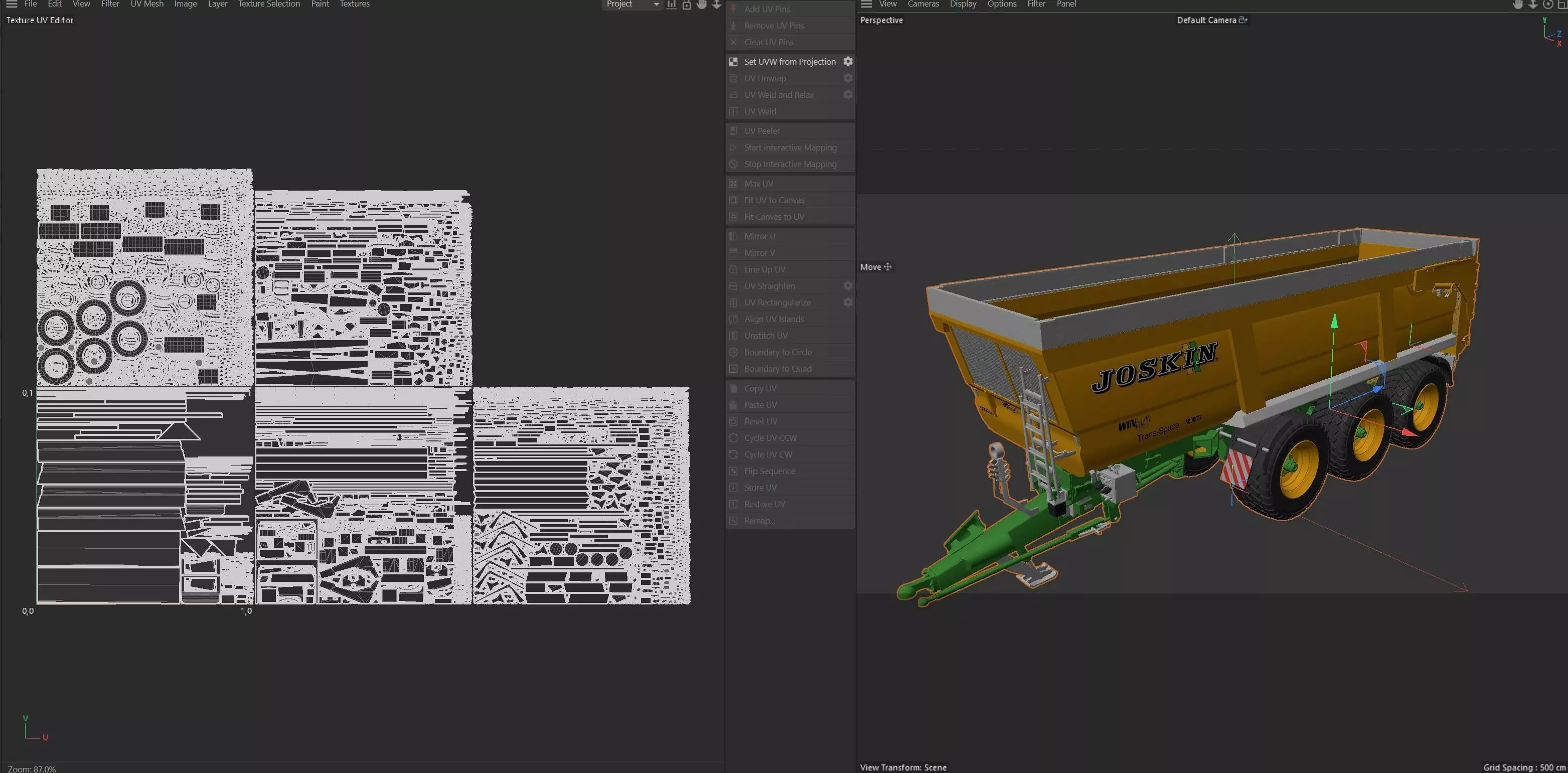Select the viewport orbit rotate icon
Screen dimensions: 1568x773
coord(1548,4)
